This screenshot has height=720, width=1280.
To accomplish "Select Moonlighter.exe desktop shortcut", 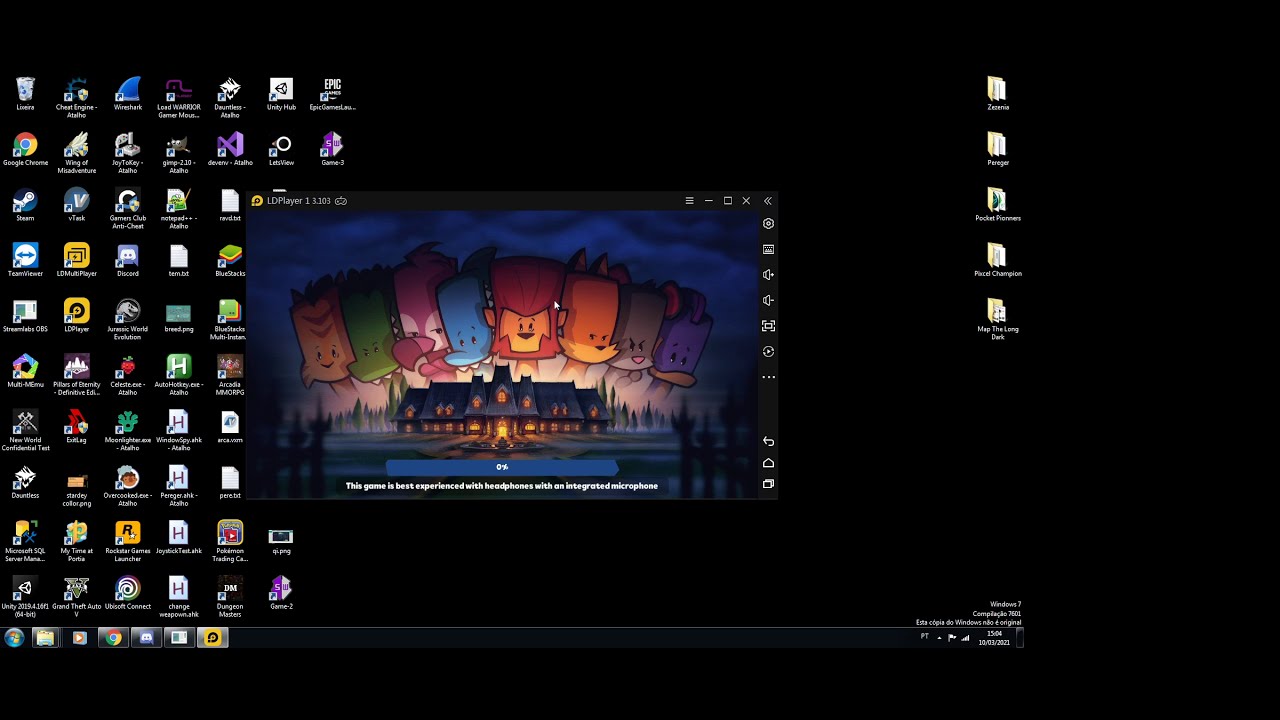I will coord(128,430).
